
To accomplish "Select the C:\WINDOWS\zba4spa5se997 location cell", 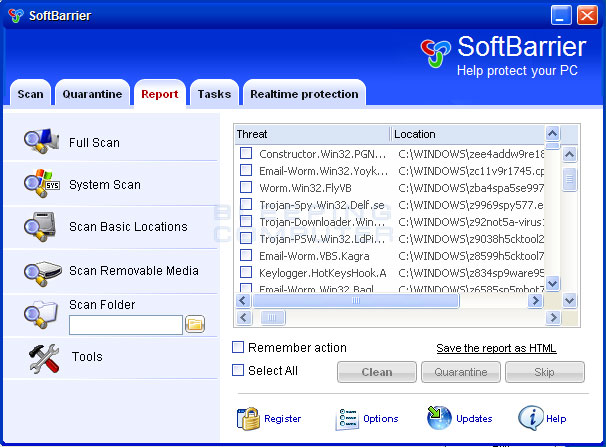I will point(471,188).
